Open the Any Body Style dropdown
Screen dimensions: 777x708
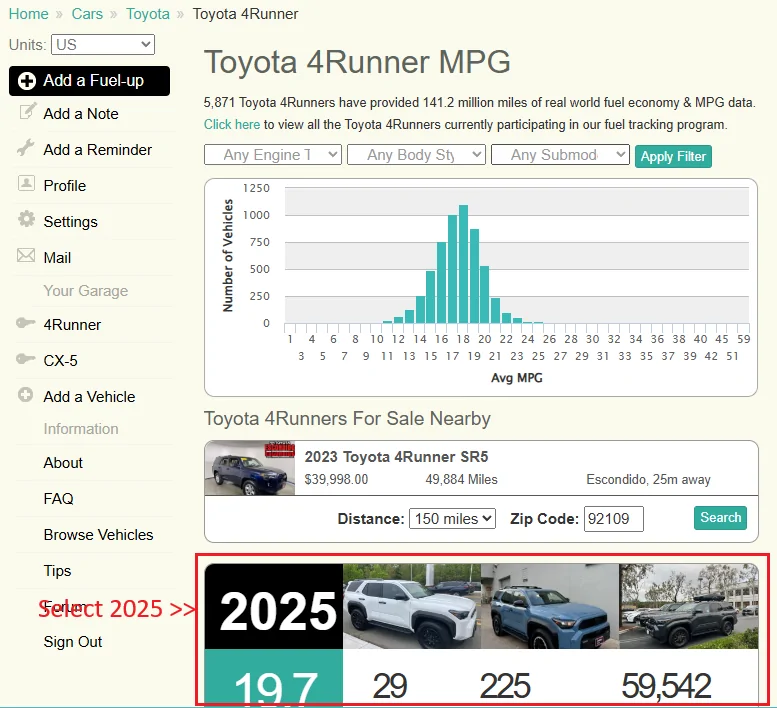point(416,155)
